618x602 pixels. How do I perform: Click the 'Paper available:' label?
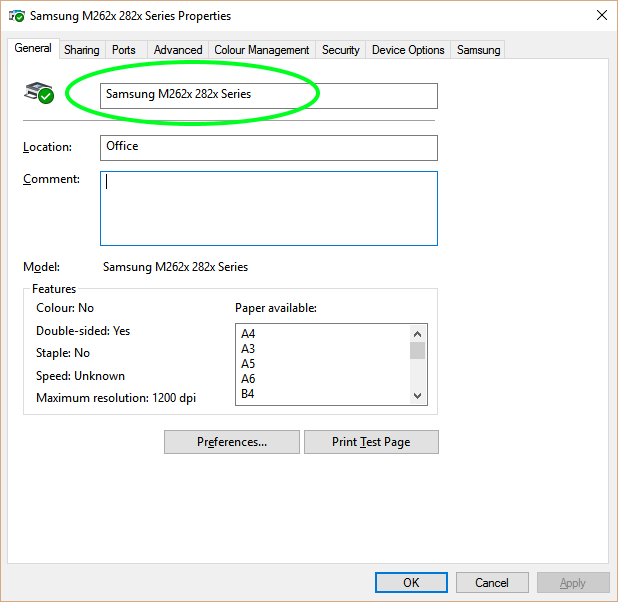click(276, 308)
